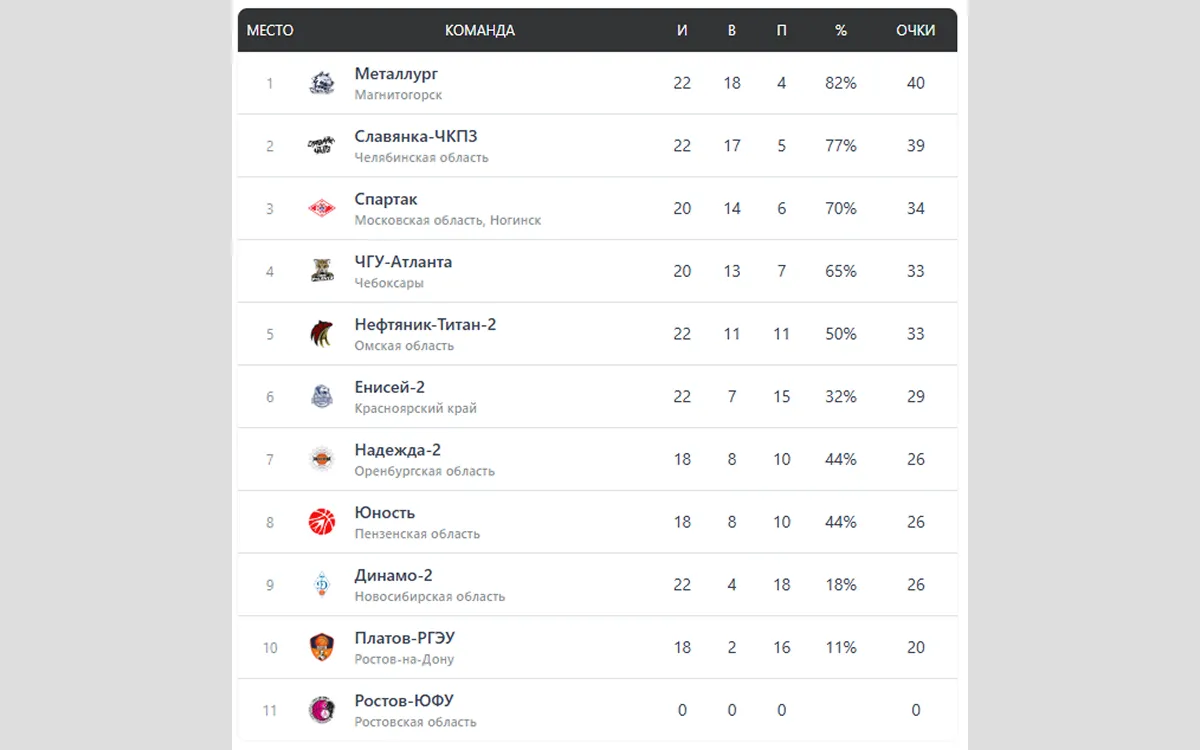Screen dimensions: 1200x750
Task: Click the Енисей-2 team logo
Action: tap(321, 397)
